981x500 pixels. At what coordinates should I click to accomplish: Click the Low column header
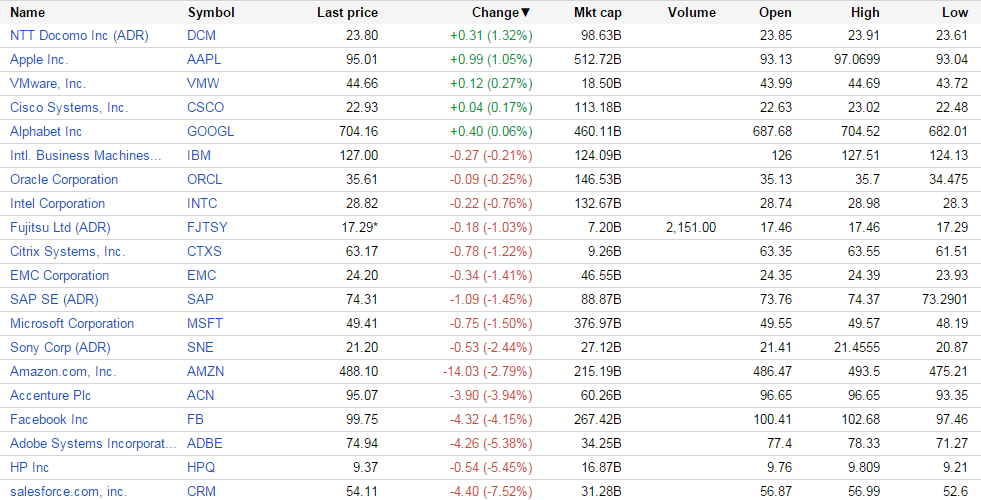(955, 12)
